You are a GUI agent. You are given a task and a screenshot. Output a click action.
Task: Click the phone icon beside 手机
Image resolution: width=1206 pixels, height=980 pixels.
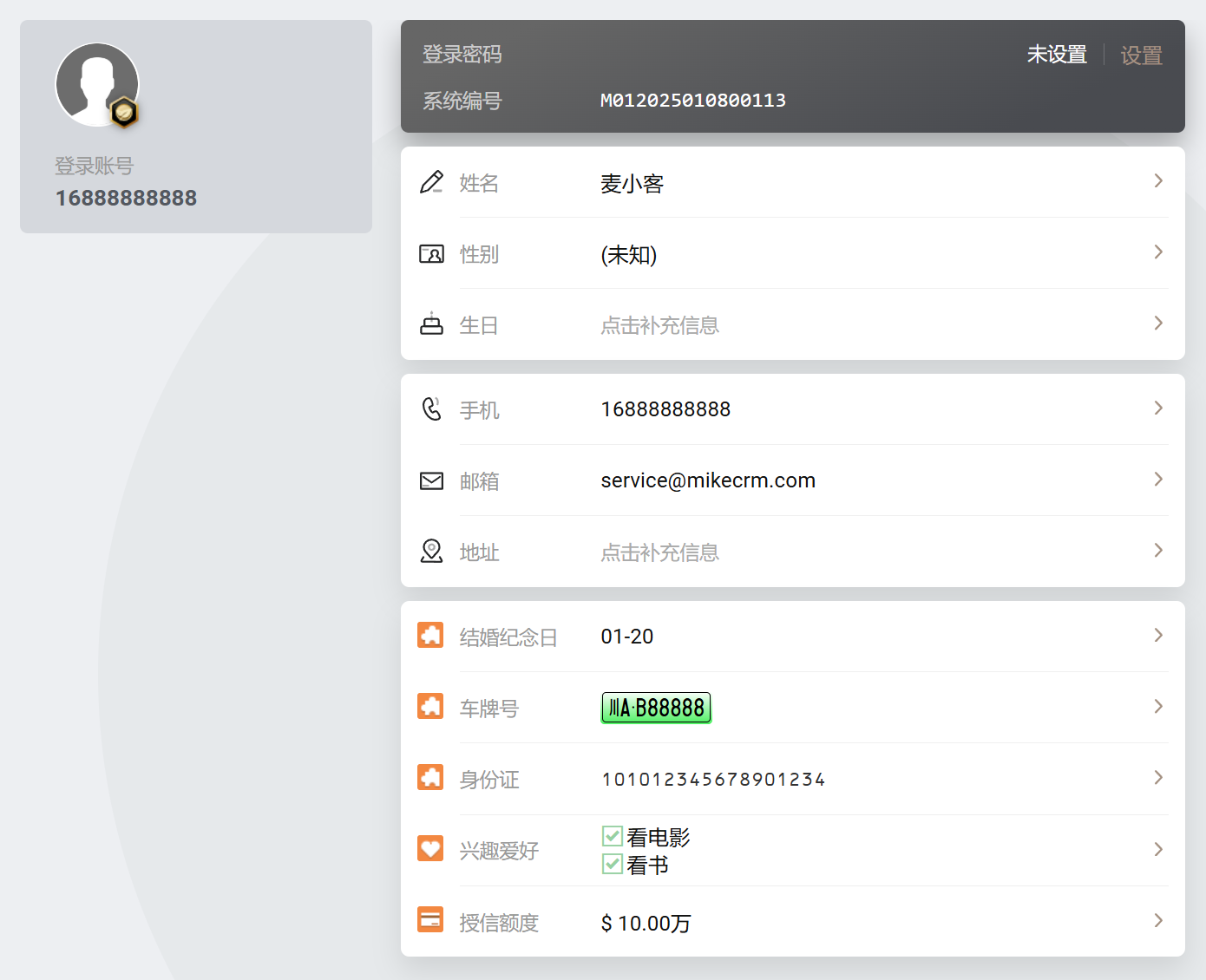[x=431, y=408]
